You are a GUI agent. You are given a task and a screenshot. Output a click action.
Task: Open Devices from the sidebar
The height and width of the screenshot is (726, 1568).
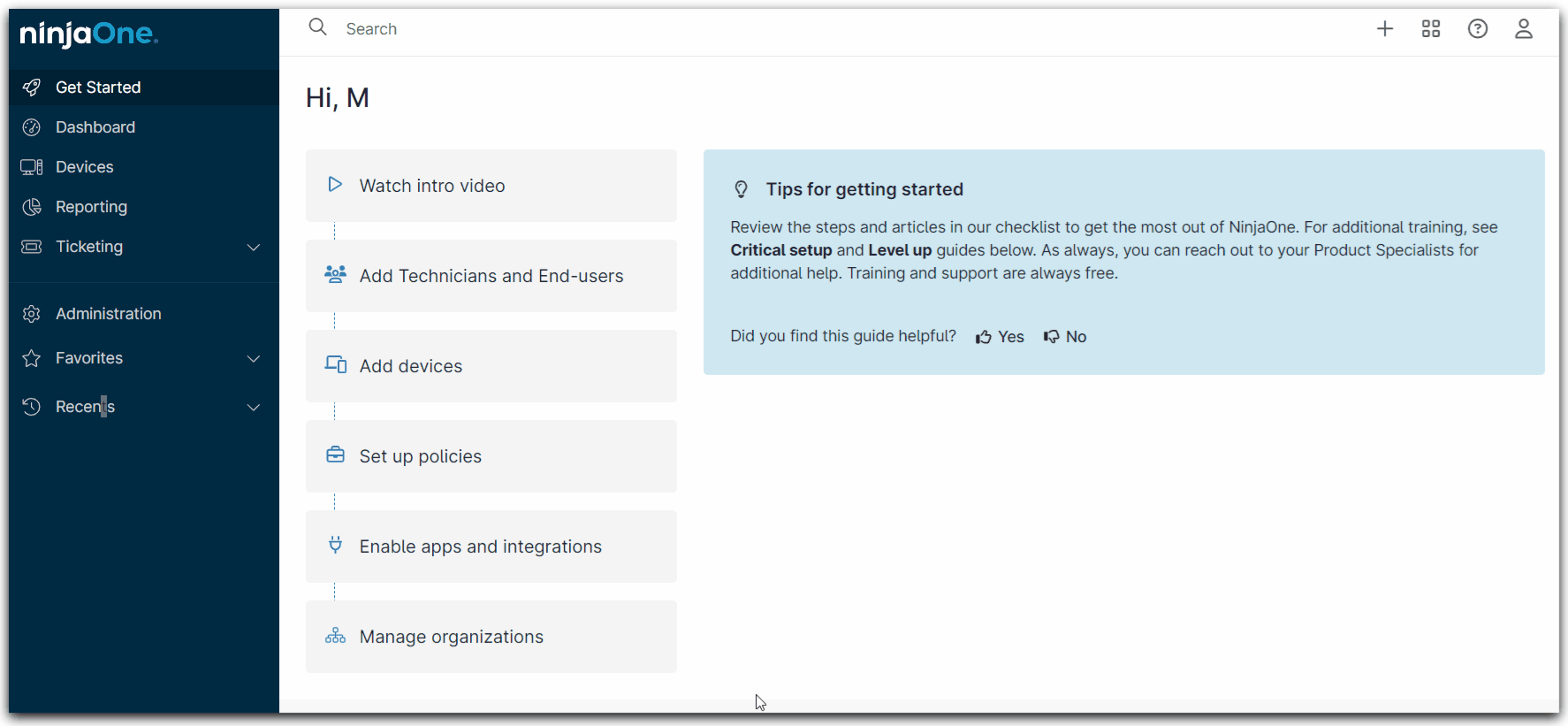(x=84, y=167)
